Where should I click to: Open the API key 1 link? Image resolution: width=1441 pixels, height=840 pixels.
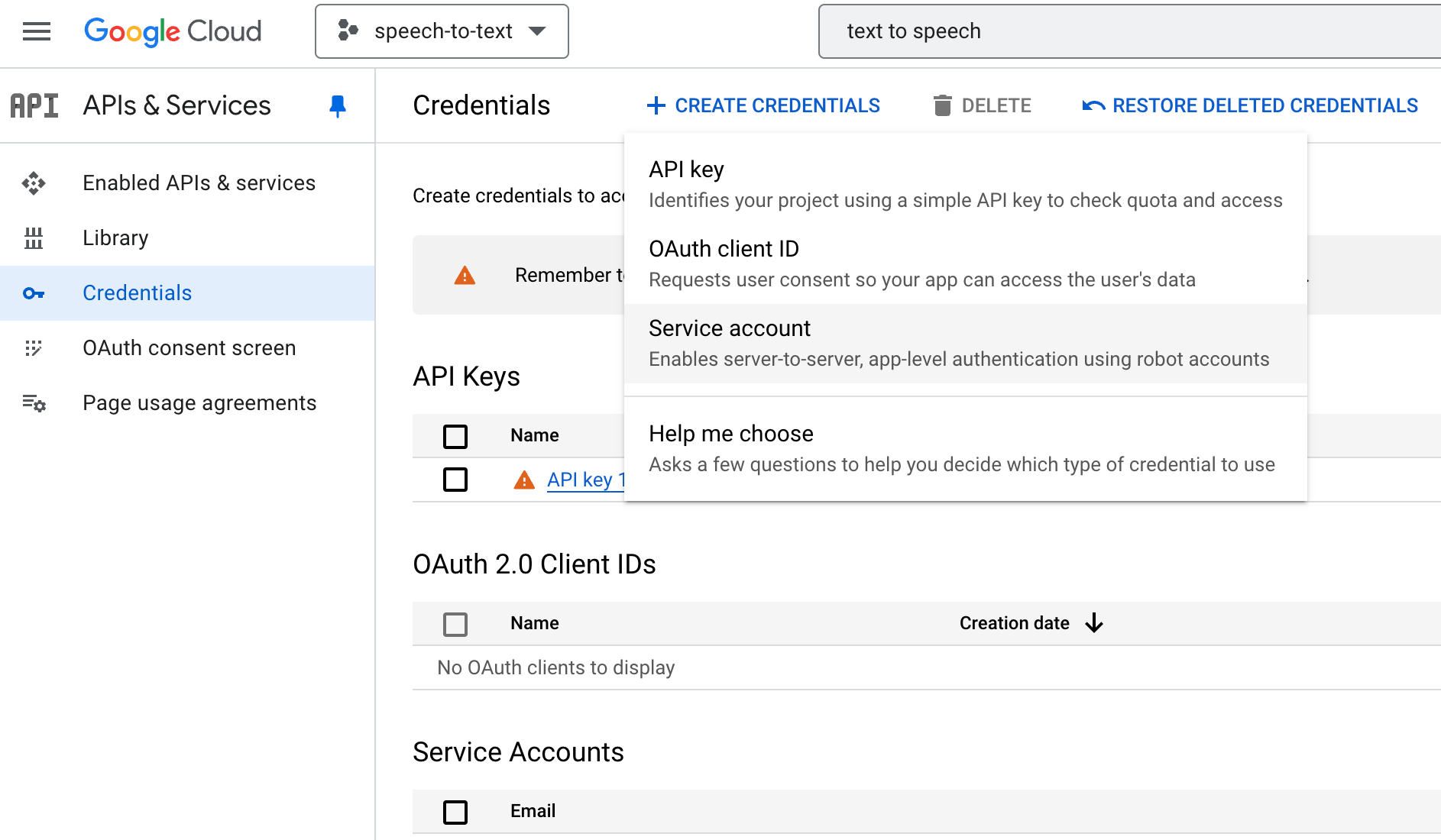tap(586, 480)
